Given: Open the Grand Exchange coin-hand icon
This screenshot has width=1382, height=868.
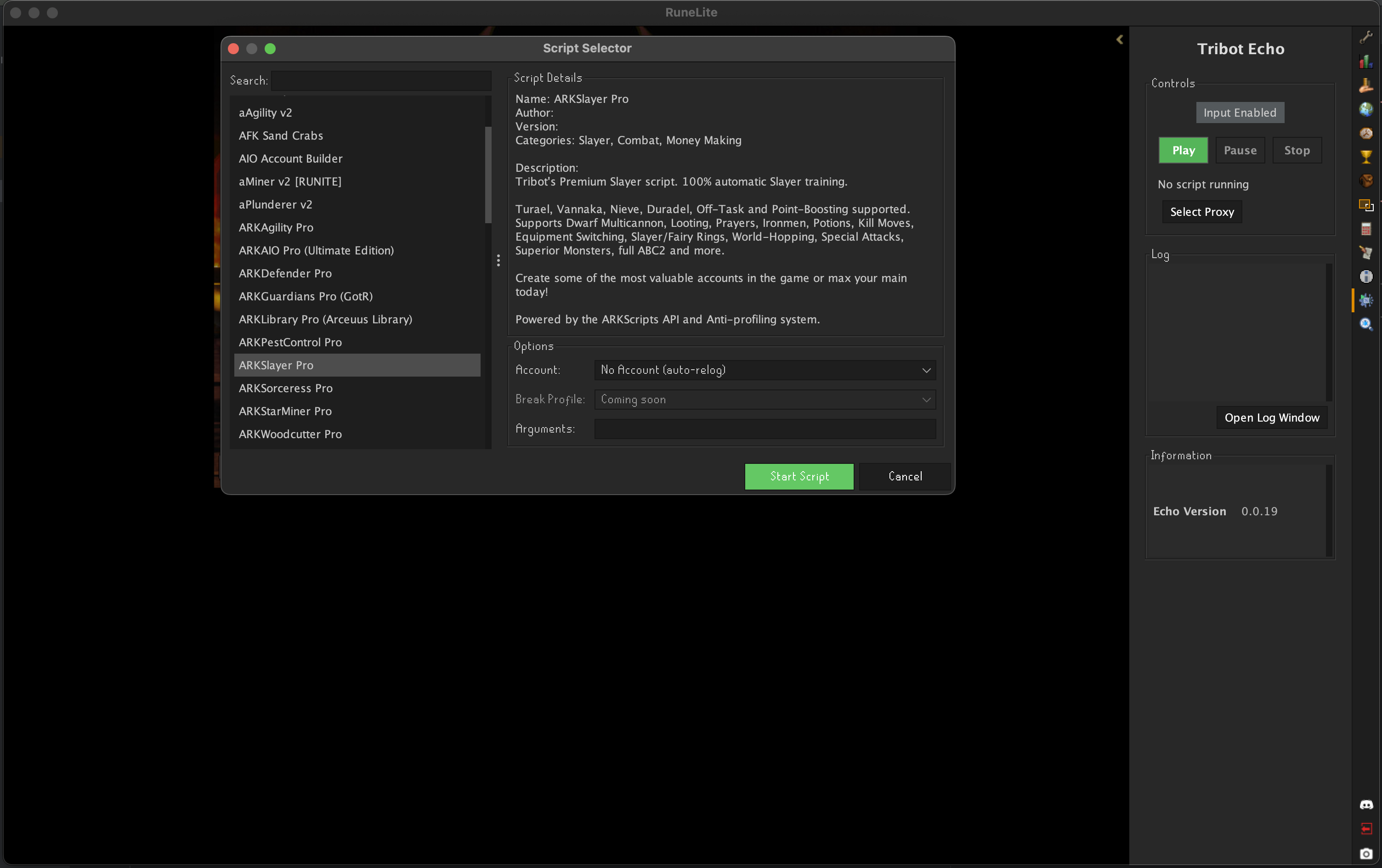Looking at the screenshot, I should (x=1366, y=85).
